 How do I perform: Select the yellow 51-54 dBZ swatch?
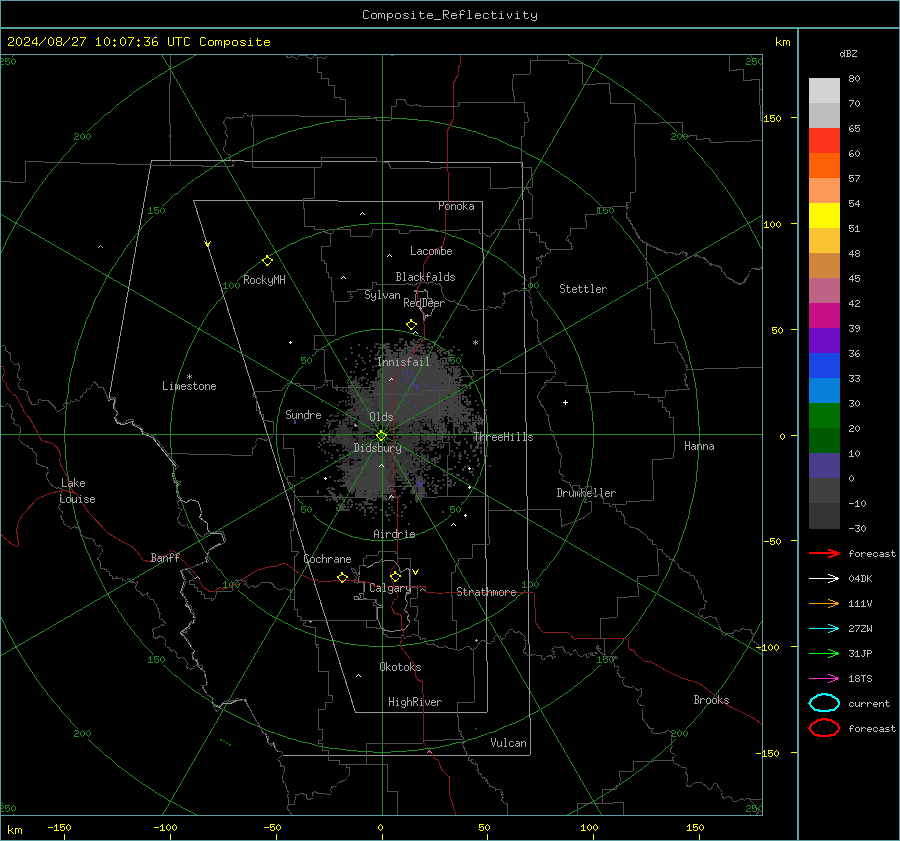pyautogui.click(x=824, y=215)
